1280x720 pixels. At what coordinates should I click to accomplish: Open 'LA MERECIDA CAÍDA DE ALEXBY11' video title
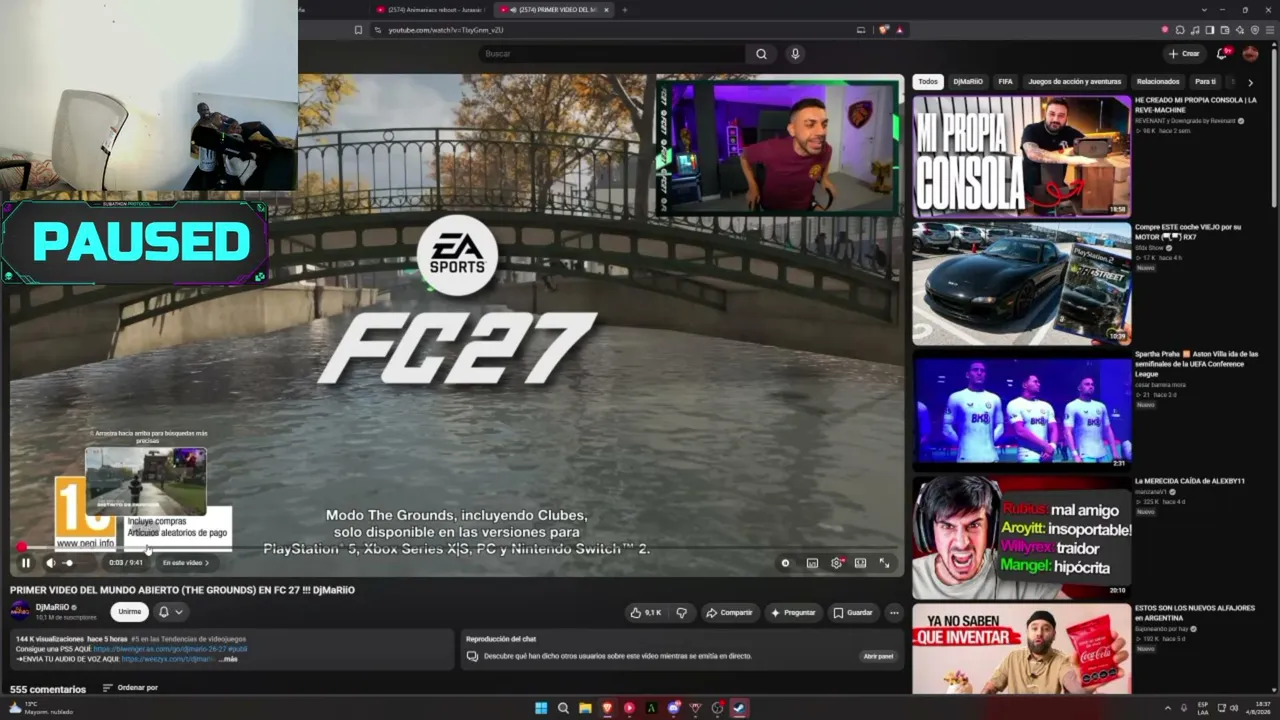[1189, 481]
